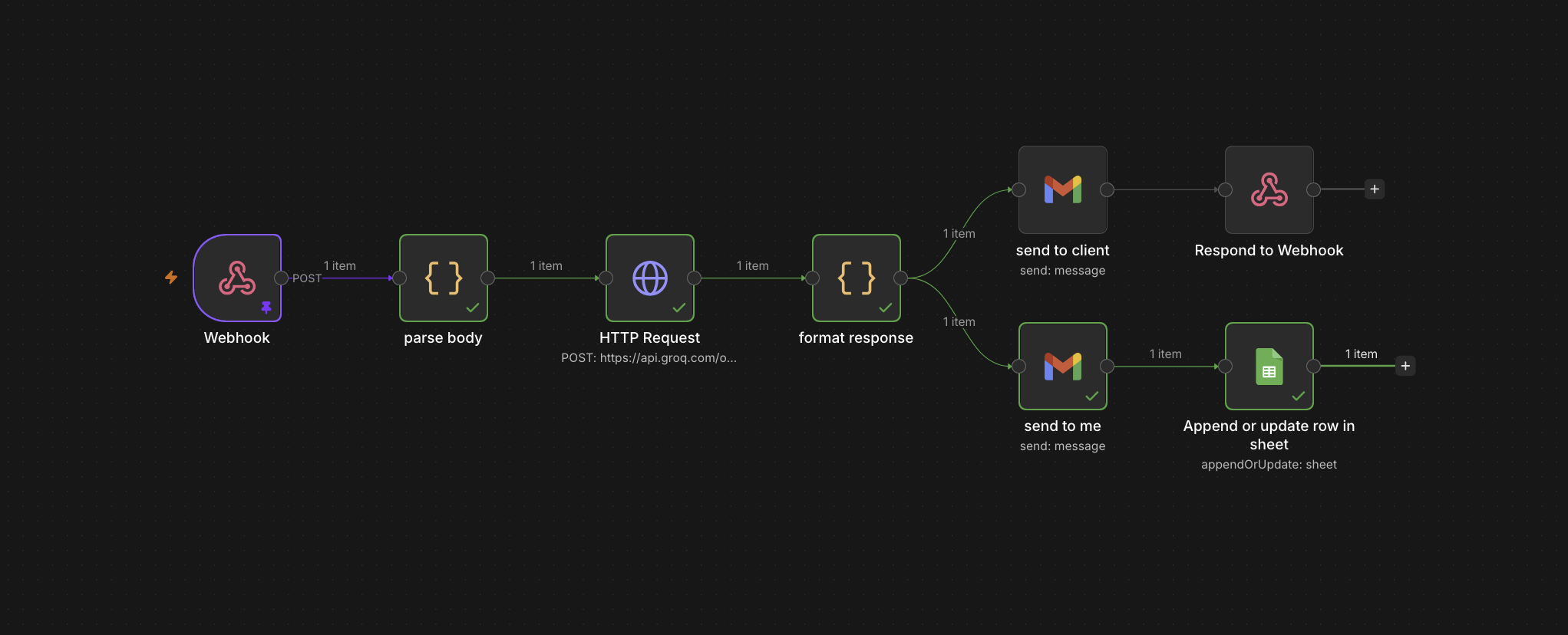Click the purple pin icon on Webhook
The height and width of the screenshot is (635, 1568).
pos(266,308)
